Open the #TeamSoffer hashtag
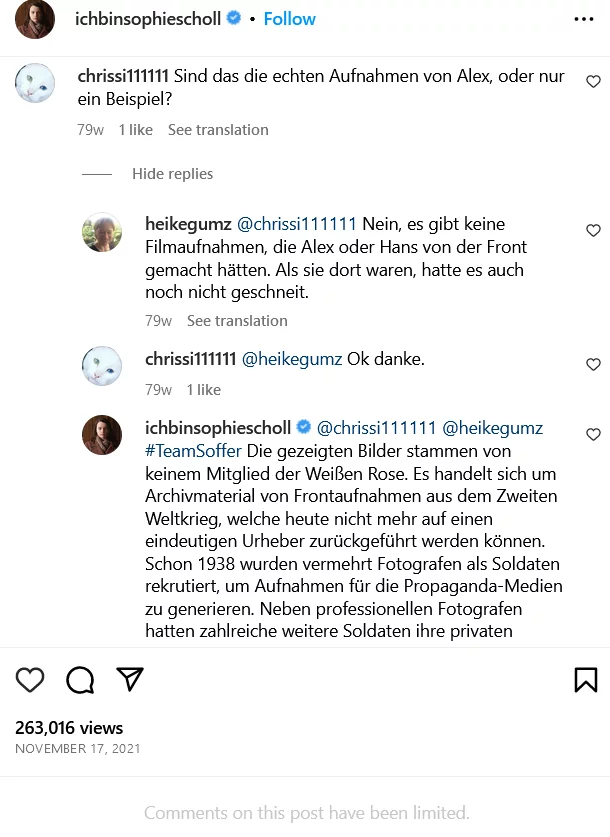 [193, 450]
